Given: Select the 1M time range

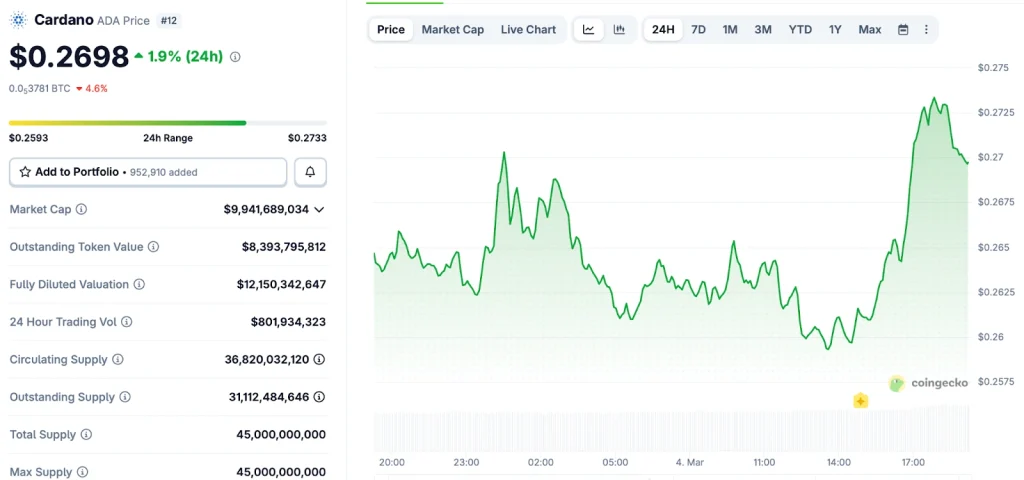Looking at the screenshot, I should coord(730,30).
